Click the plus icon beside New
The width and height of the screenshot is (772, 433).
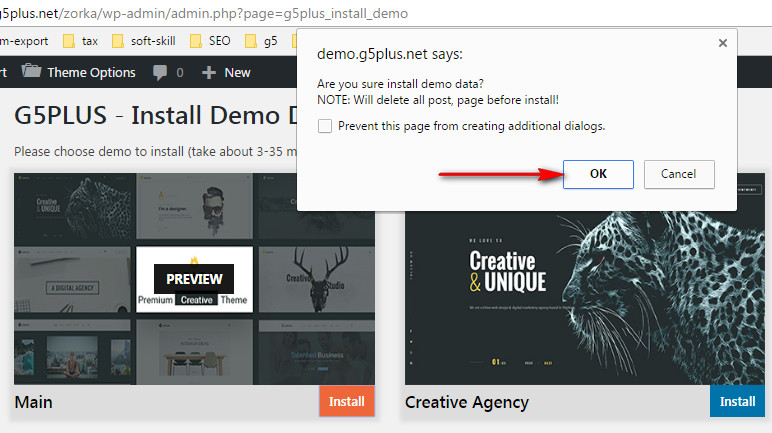[209, 73]
